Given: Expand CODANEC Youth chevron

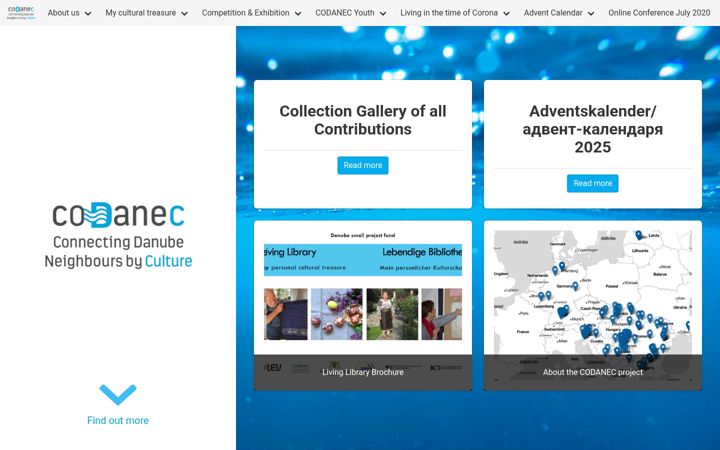Looking at the screenshot, I should pos(382,13).
